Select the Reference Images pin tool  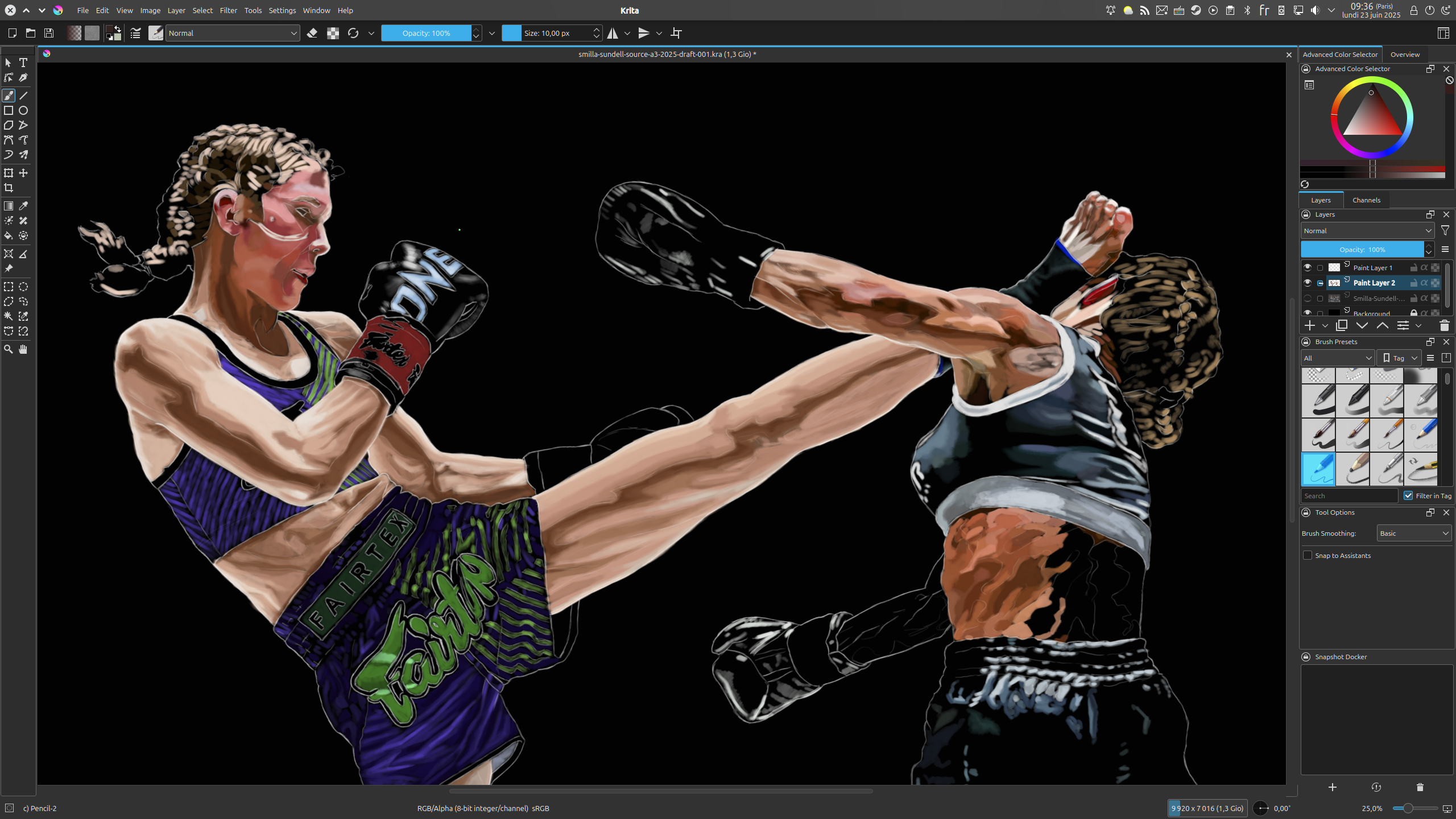(9, 268)
